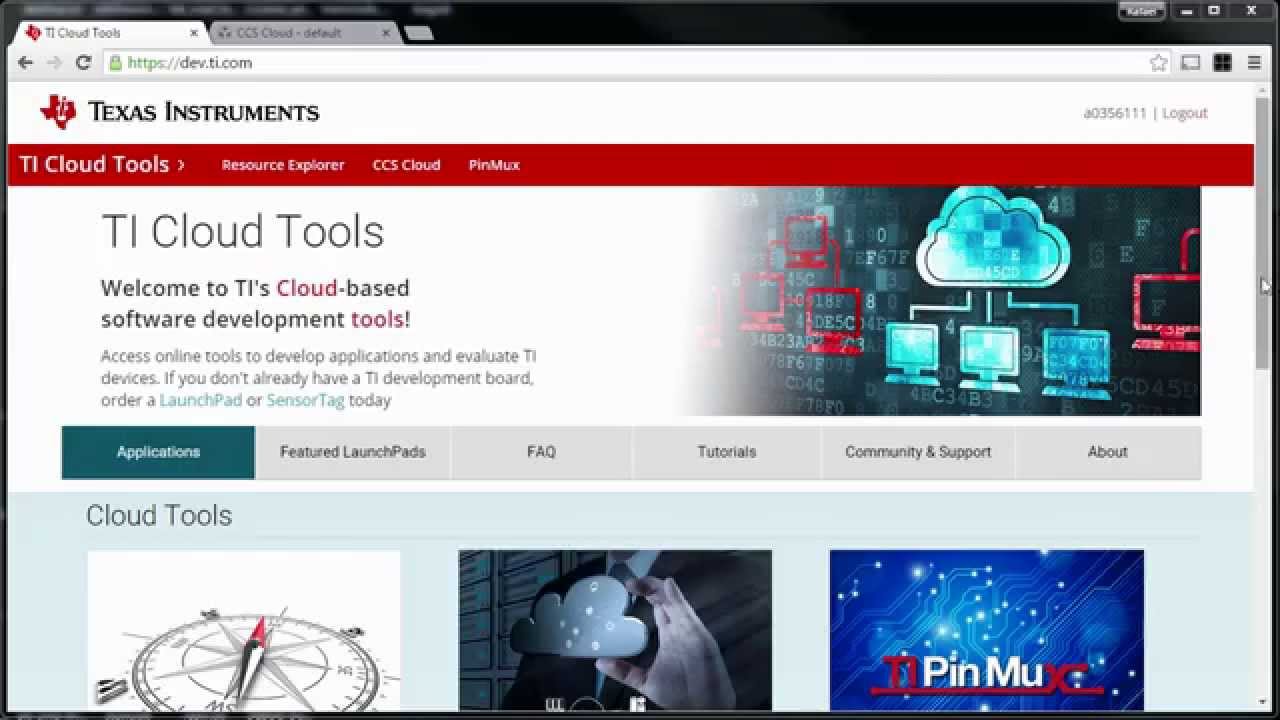Open the FAQ tab
The width and height of the screenshot is (1280, 720).
pos(541,452)
